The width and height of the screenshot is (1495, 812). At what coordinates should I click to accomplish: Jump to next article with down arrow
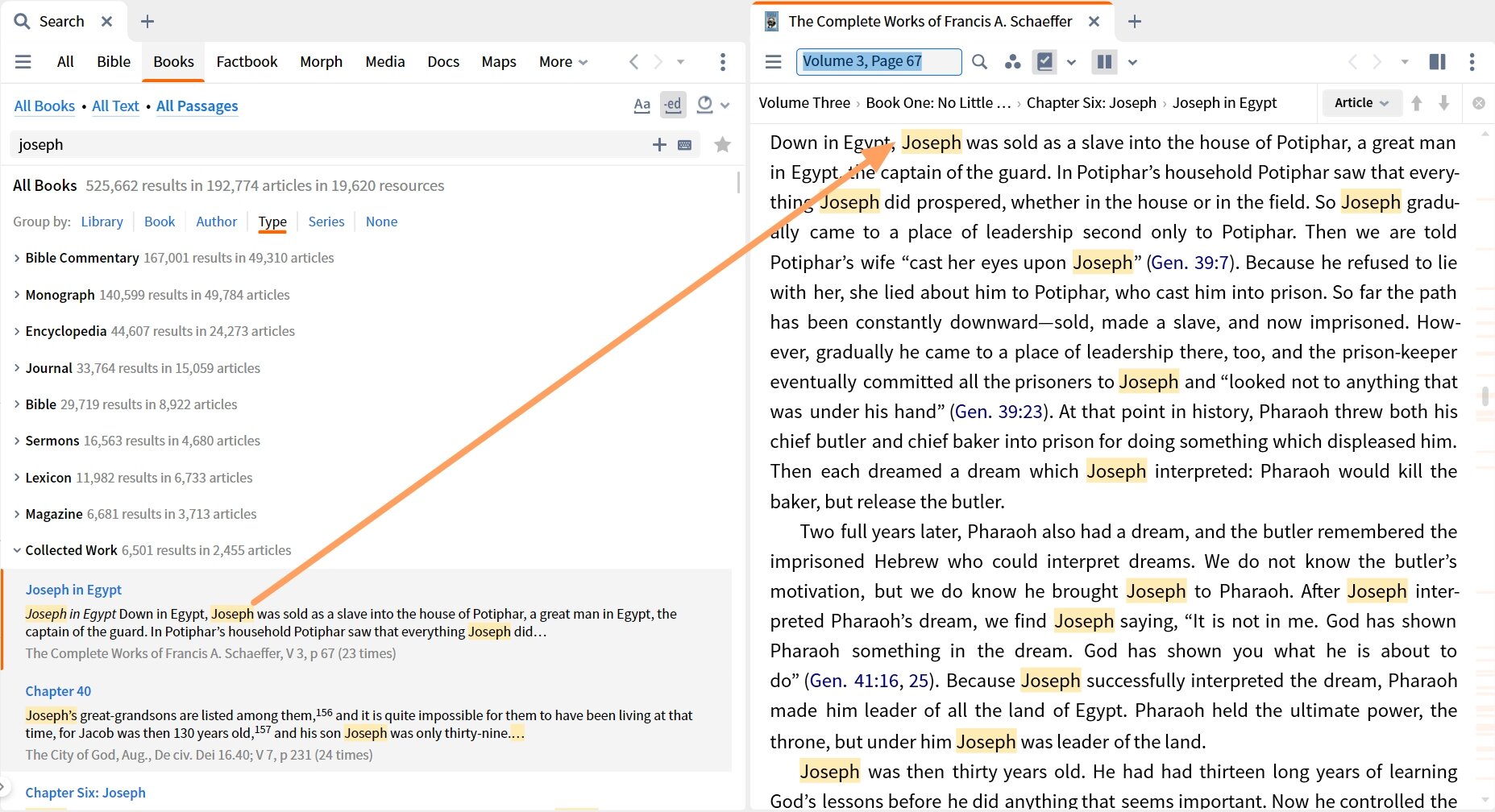tap(1444, 103)
